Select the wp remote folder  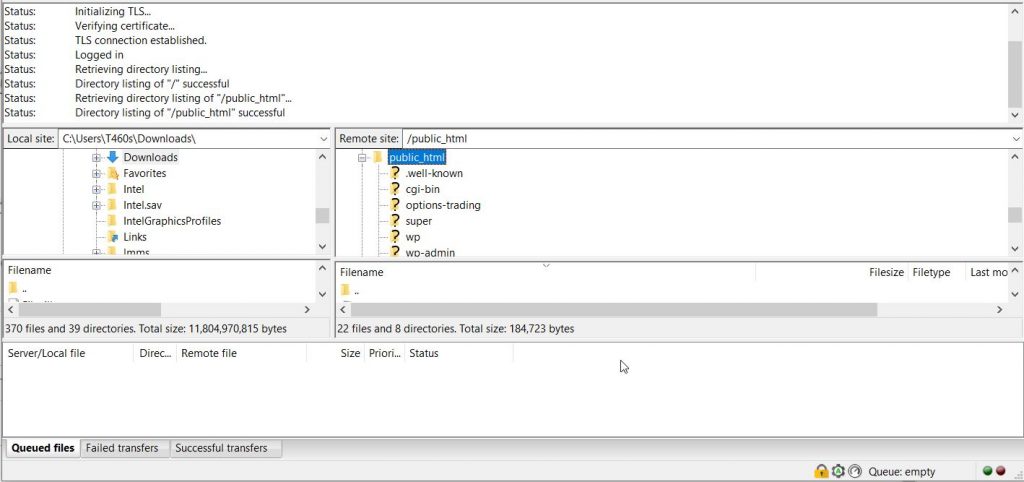413,236
